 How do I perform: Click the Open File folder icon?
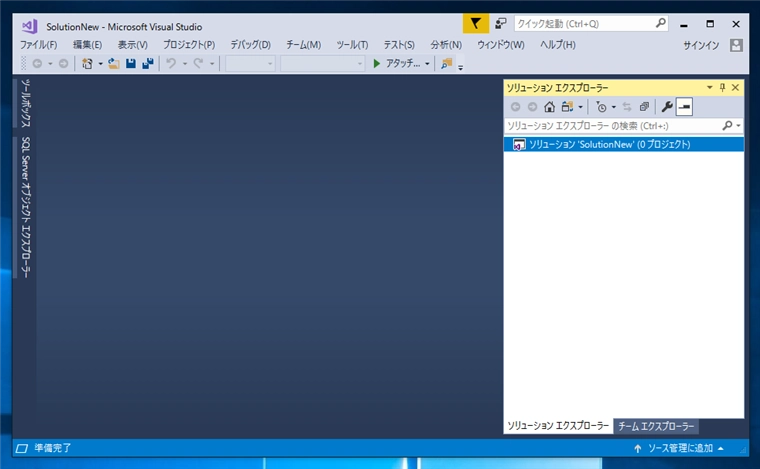[x=114, y=63]
